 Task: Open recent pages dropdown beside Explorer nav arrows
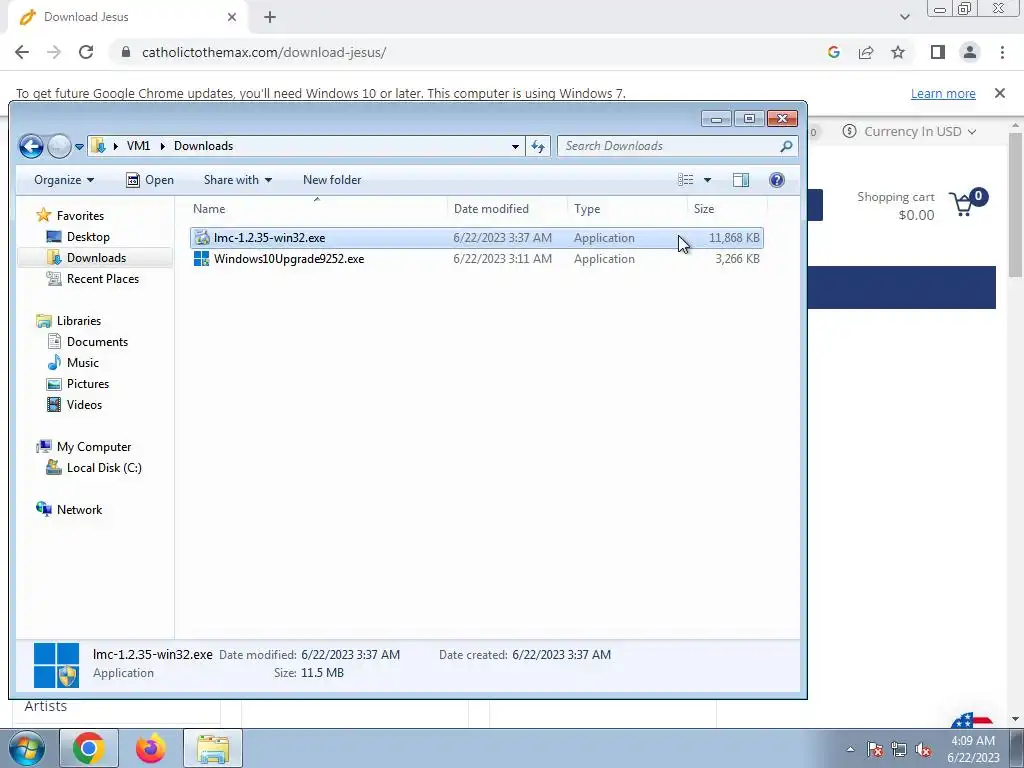pos(79,147)
